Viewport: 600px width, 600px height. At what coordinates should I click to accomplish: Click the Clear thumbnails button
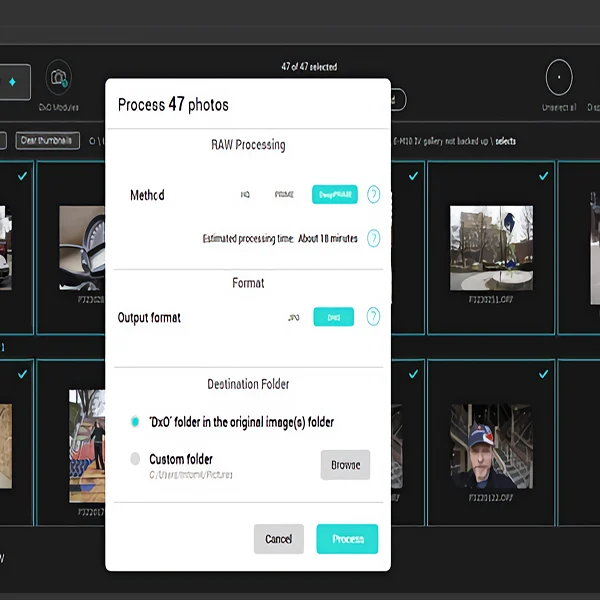pyautogui.click(x=46, y=141)
